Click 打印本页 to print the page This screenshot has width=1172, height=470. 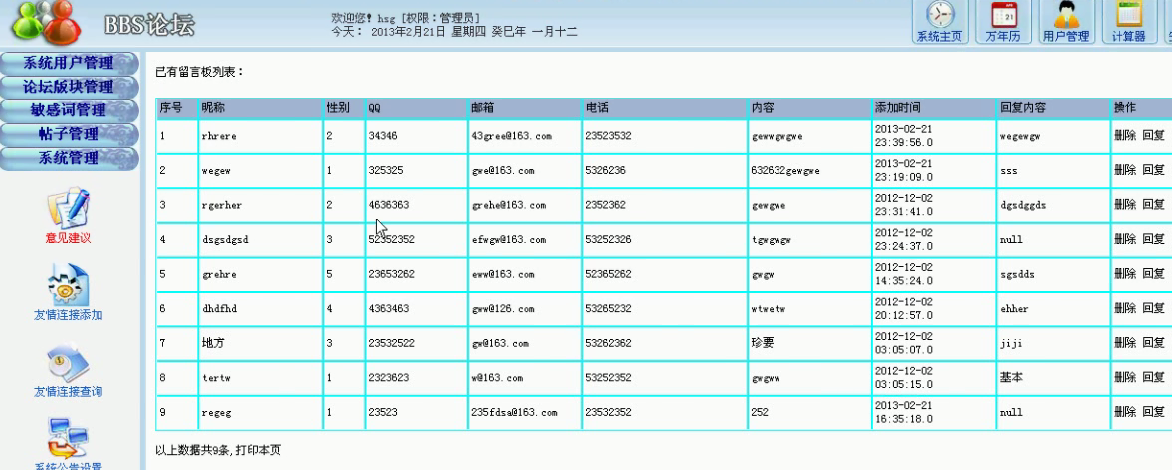[258, 451]
